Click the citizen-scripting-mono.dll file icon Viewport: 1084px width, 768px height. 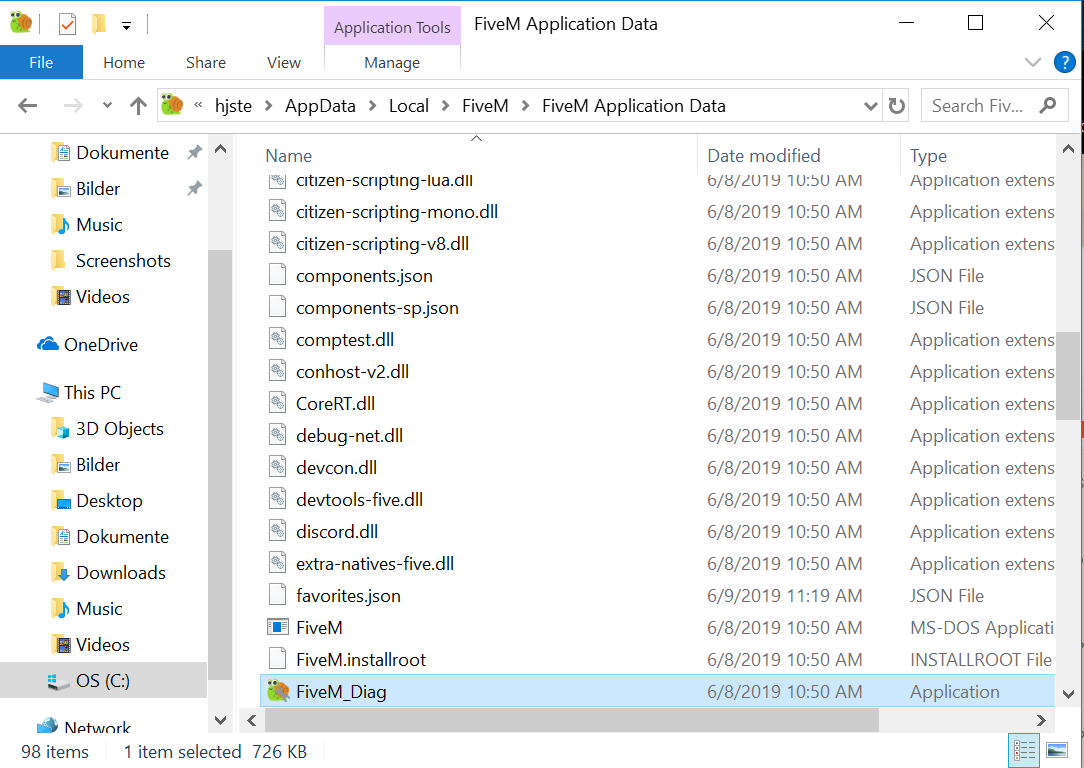(x=277, y=212)
